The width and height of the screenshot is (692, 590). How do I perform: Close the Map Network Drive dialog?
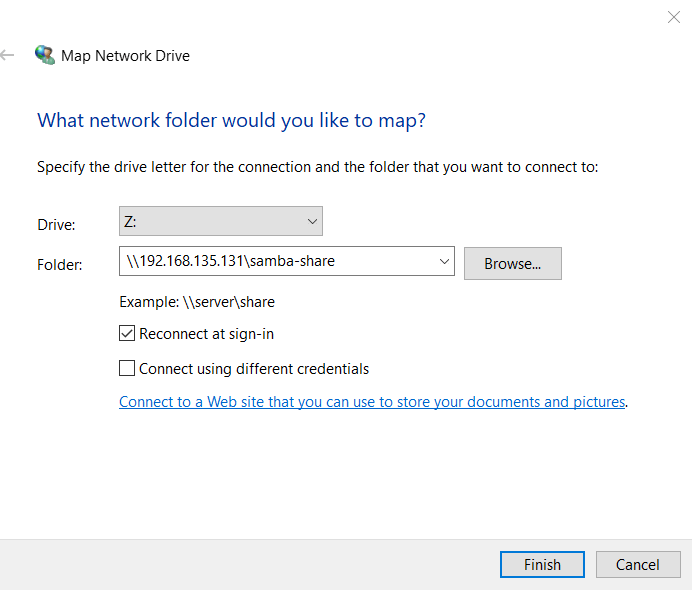[673, 17]
